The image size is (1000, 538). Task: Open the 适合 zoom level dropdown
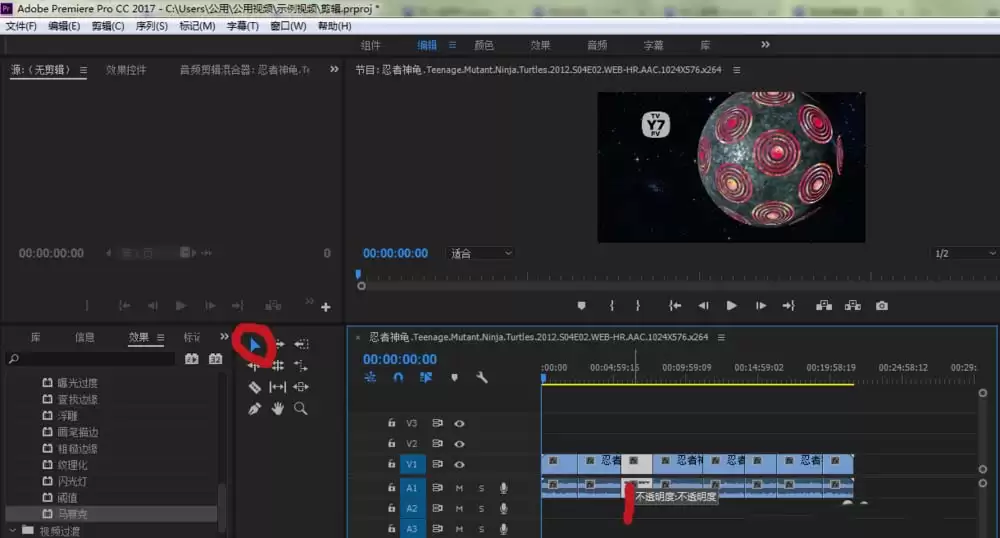480,254
